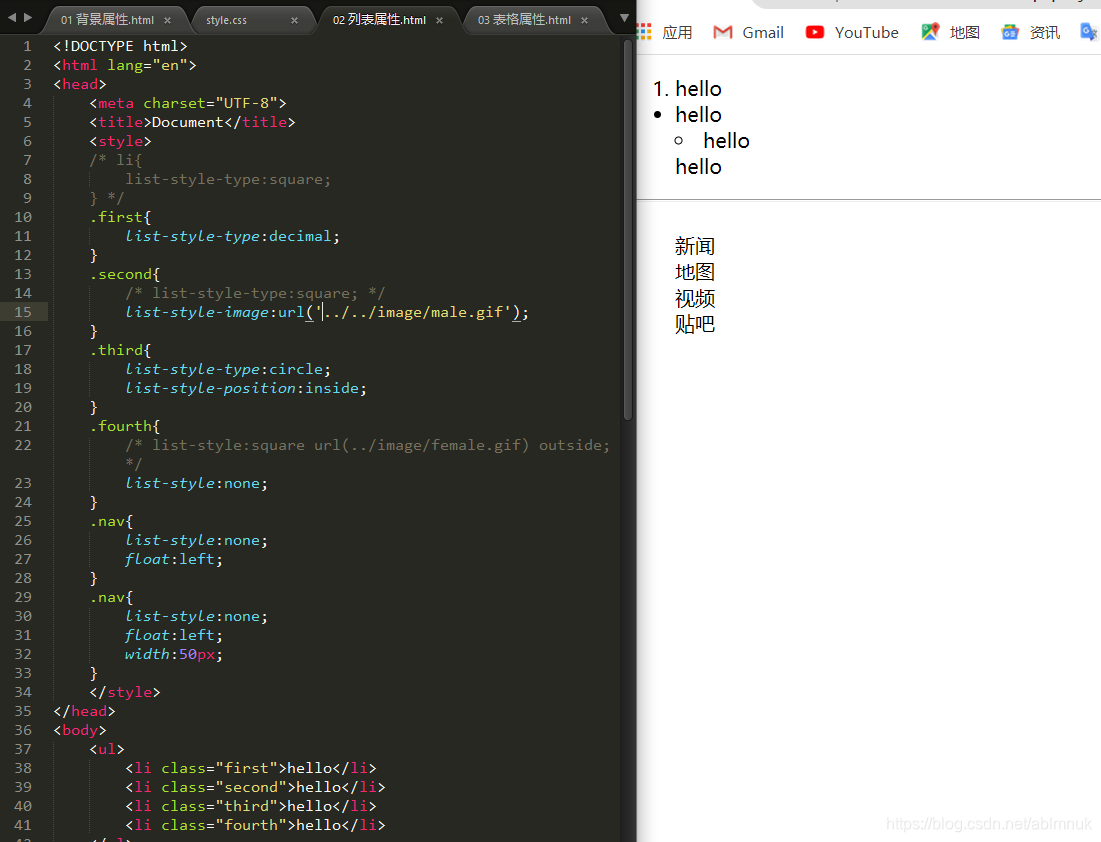Image resolution: width=1101 pixels, height=842 pixels.
Task: Click the <meta charset="UTF-8"> line
Action: [x=187, y=103]
